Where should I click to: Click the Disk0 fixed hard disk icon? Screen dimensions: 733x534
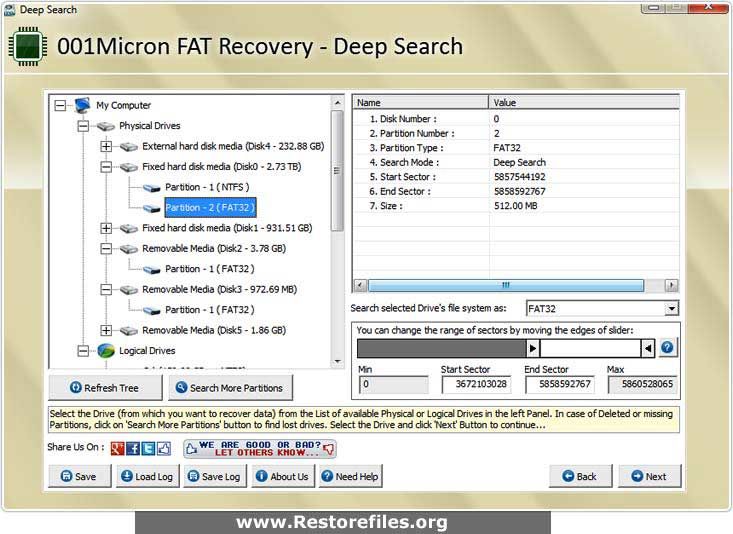pos(129,167)
